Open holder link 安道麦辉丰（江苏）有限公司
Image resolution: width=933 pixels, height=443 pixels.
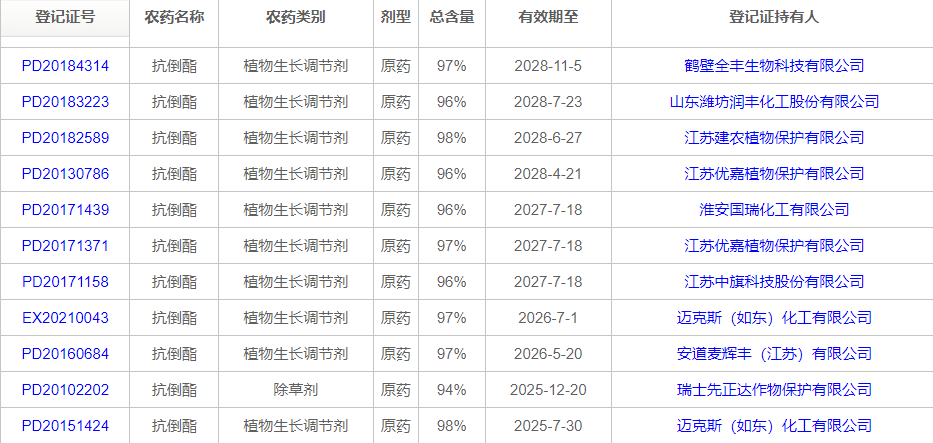coord(774,354)
